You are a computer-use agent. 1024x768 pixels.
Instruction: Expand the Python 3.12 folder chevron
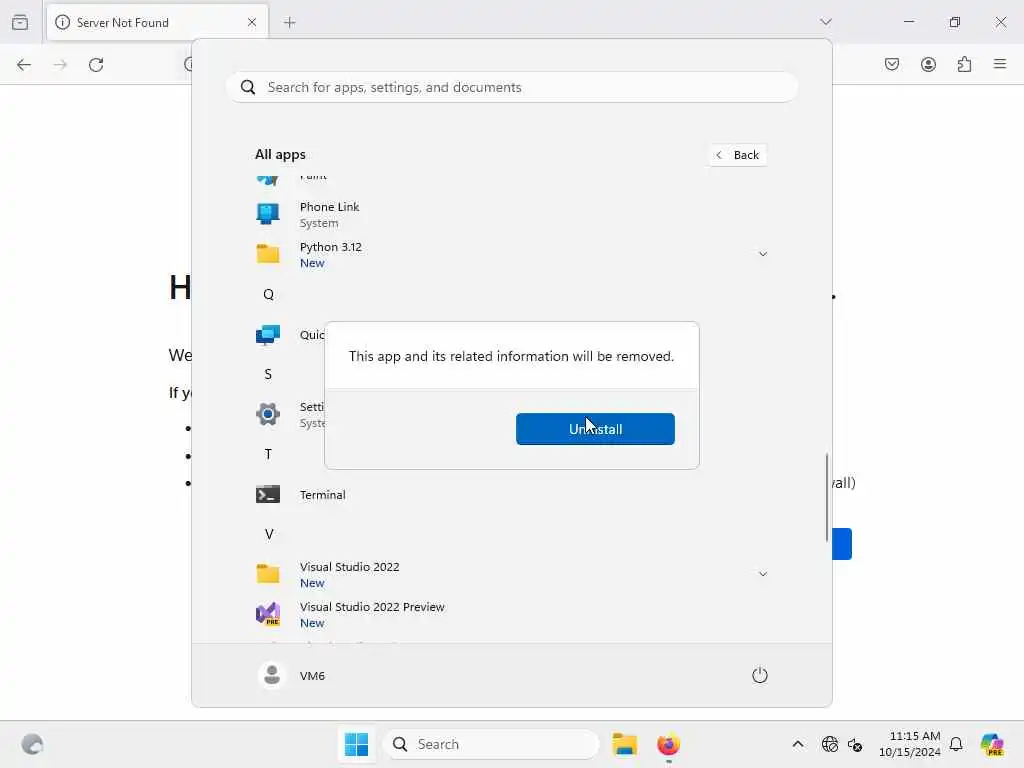[x=762, y=254]
